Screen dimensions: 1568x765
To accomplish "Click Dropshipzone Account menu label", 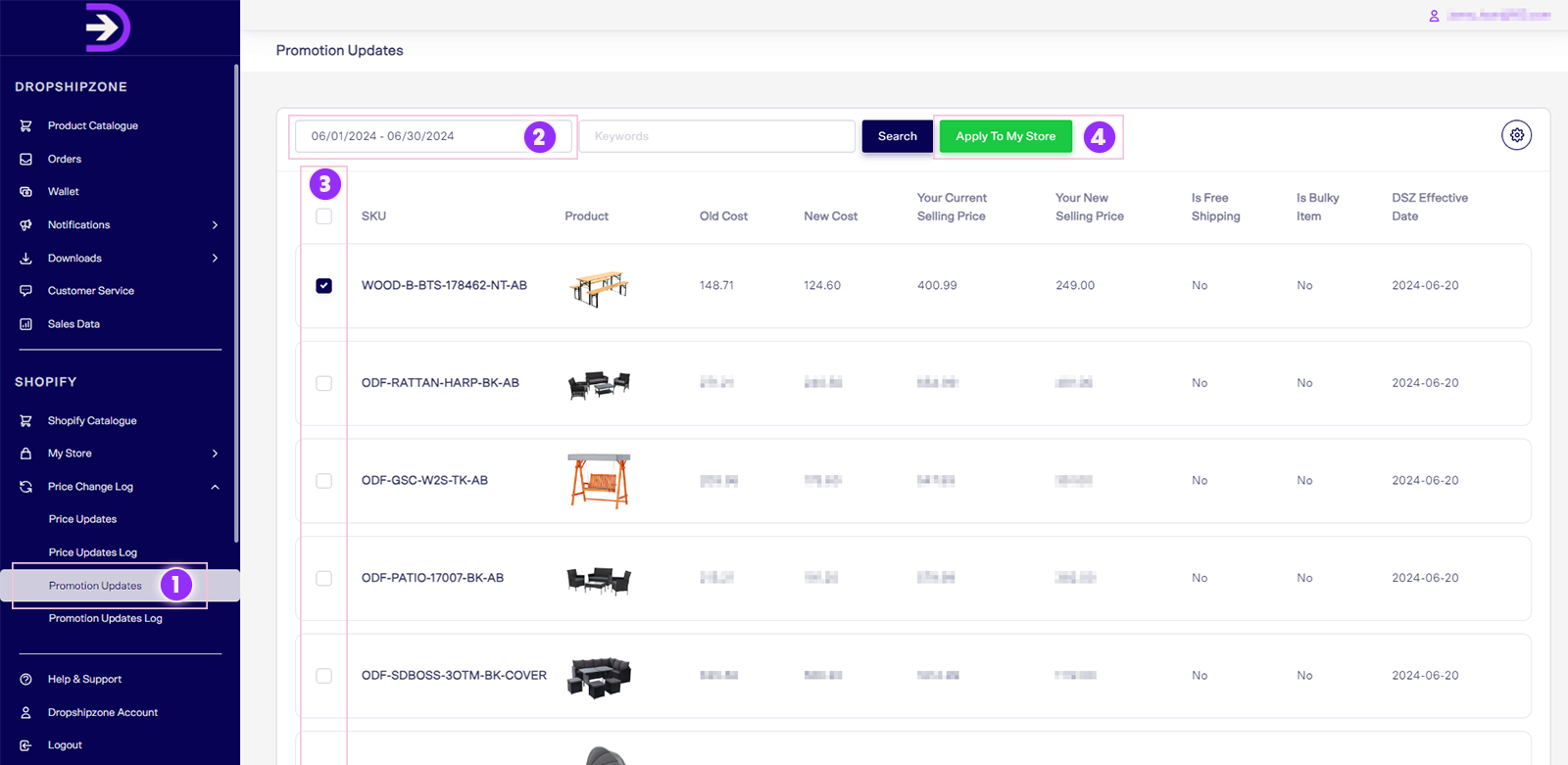I will [103, 712].
